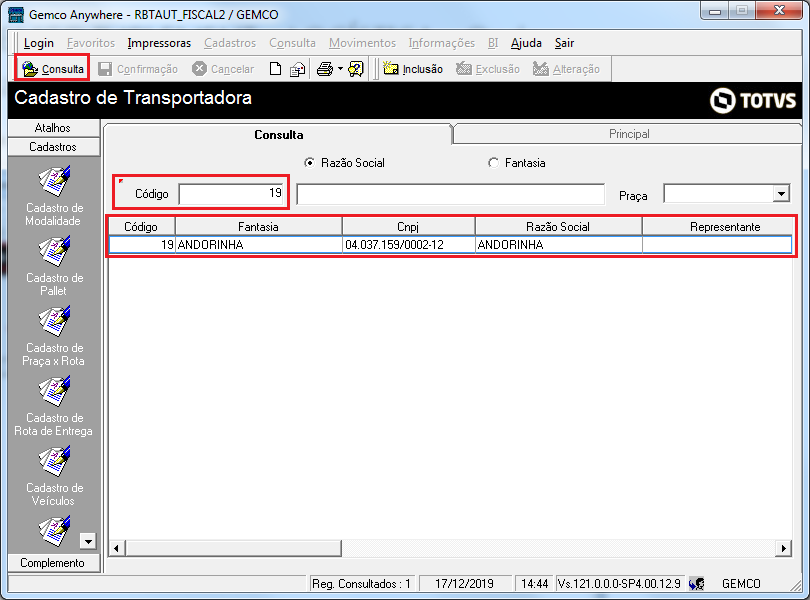Click the Atalhos sidebar button

pos(53,128)
